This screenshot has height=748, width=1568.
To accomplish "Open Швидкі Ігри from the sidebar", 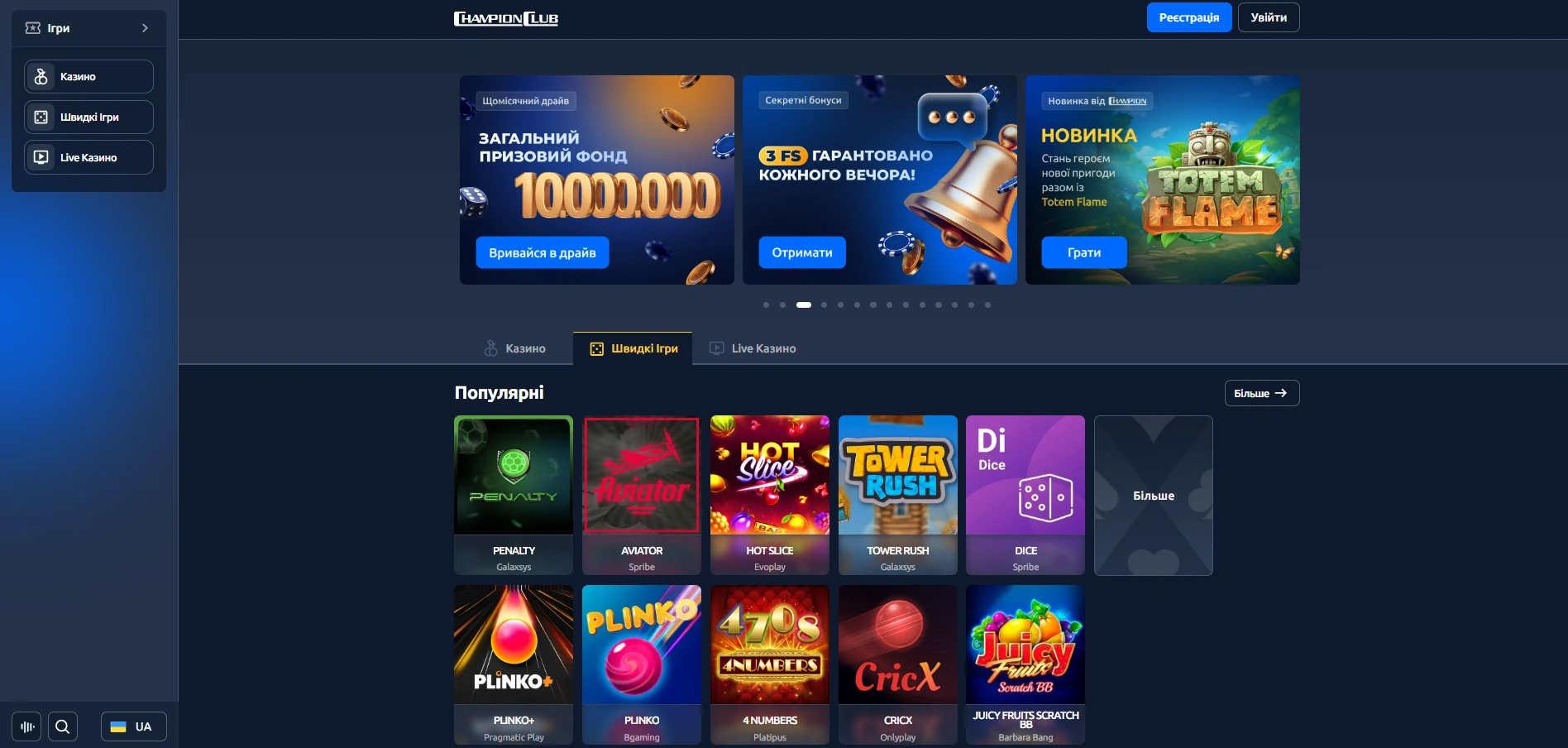I will coord(88,117).
